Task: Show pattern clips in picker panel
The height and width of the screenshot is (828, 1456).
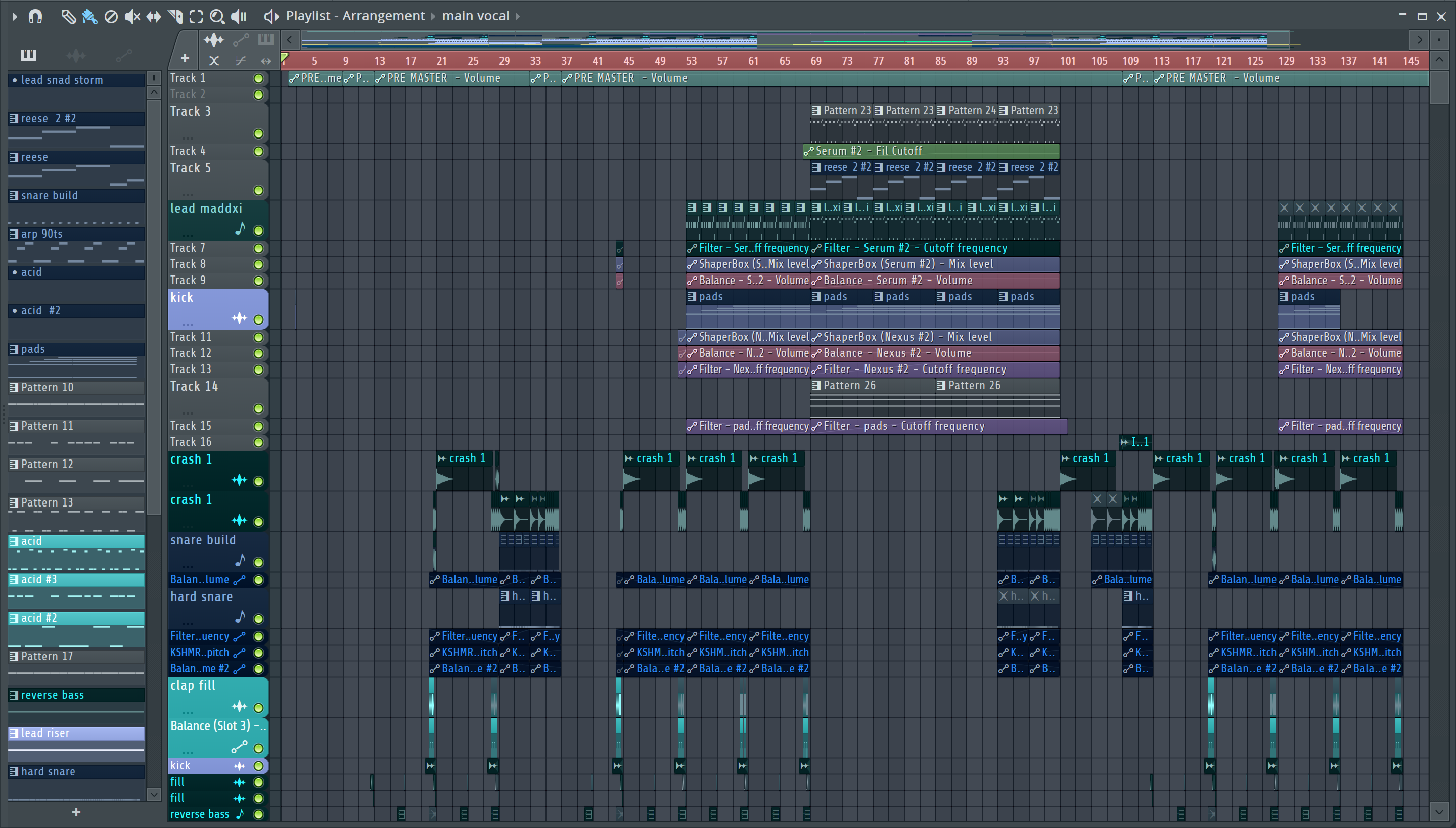Action: click(28, 55)
